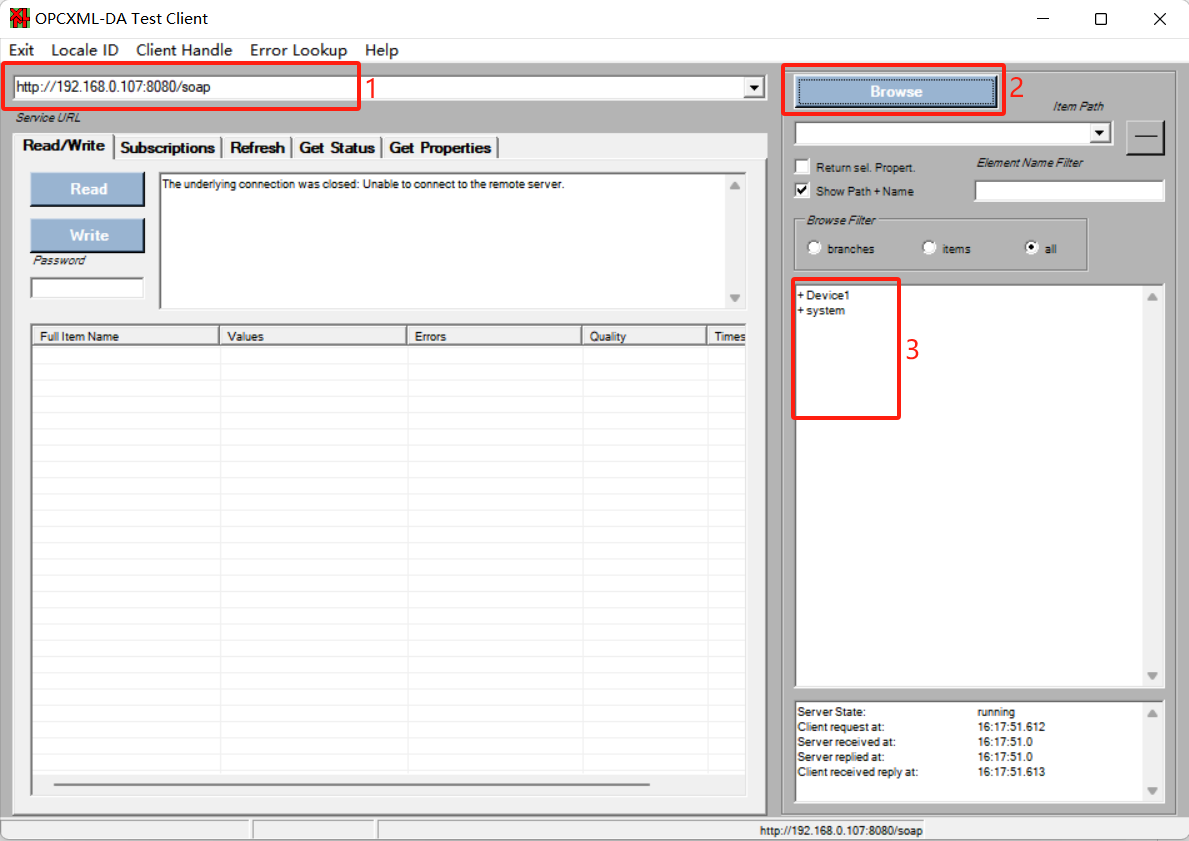Open the Help menu
Image resolution: width=1189 pixels, height=841 pixels.
381,50
